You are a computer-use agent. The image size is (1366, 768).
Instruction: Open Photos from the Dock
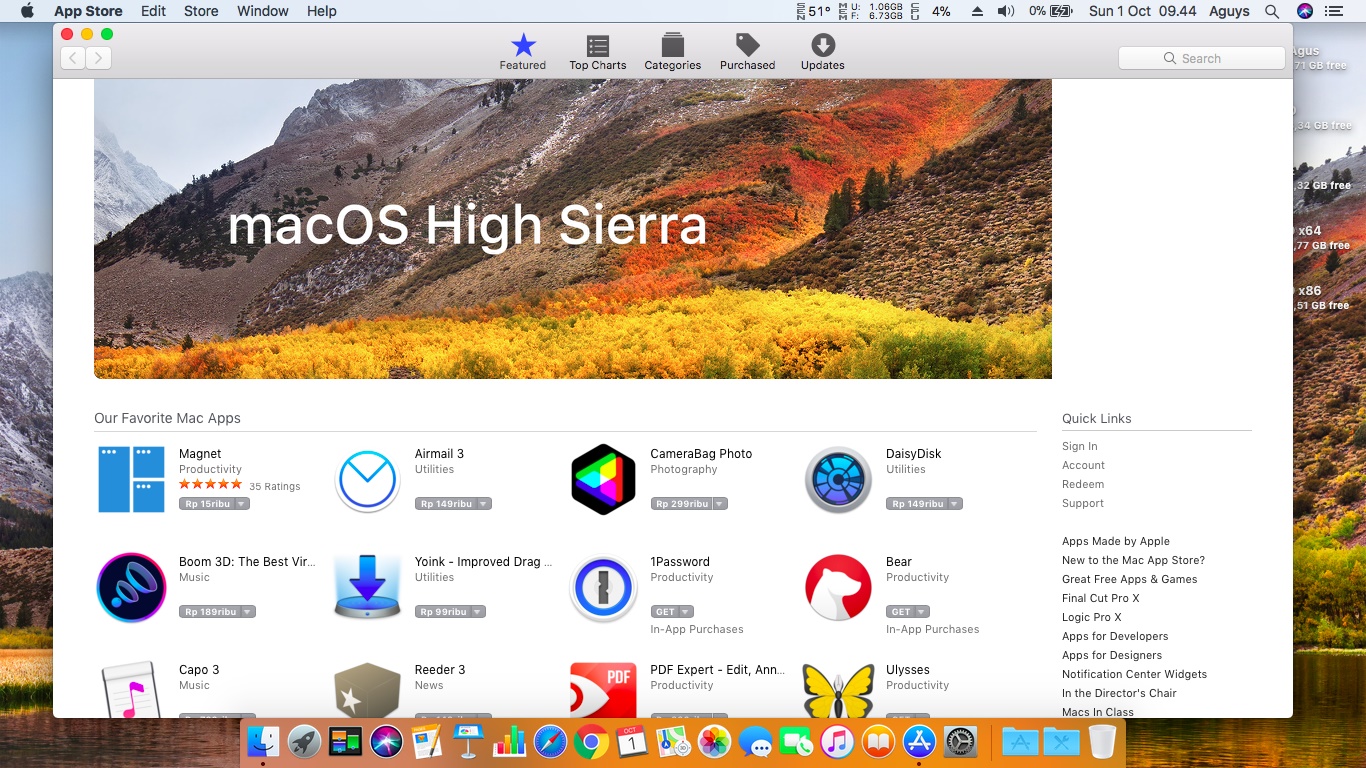point(714,742)
